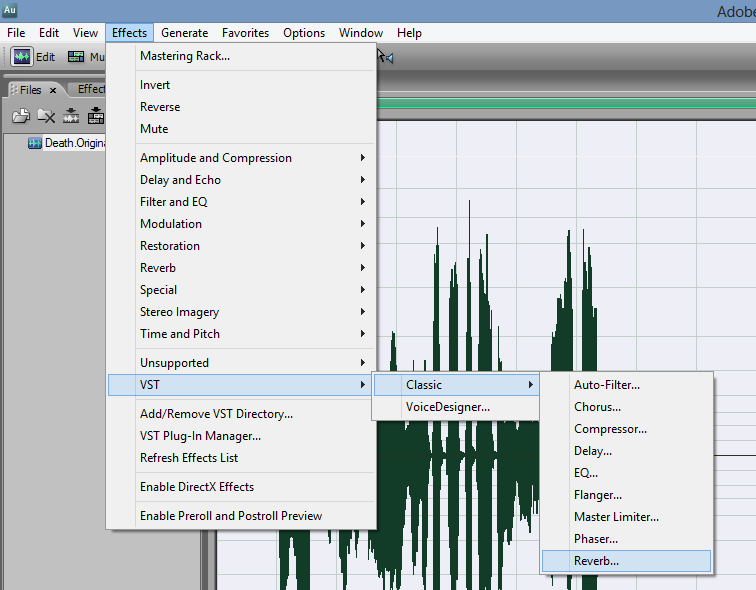
Task: Expand Amplitude and Compression submenu
Action: [241, 158]
